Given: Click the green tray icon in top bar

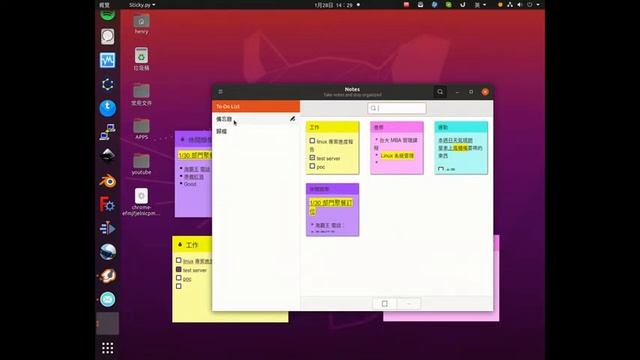Looking at the screenshot, I should pos(449,5).
